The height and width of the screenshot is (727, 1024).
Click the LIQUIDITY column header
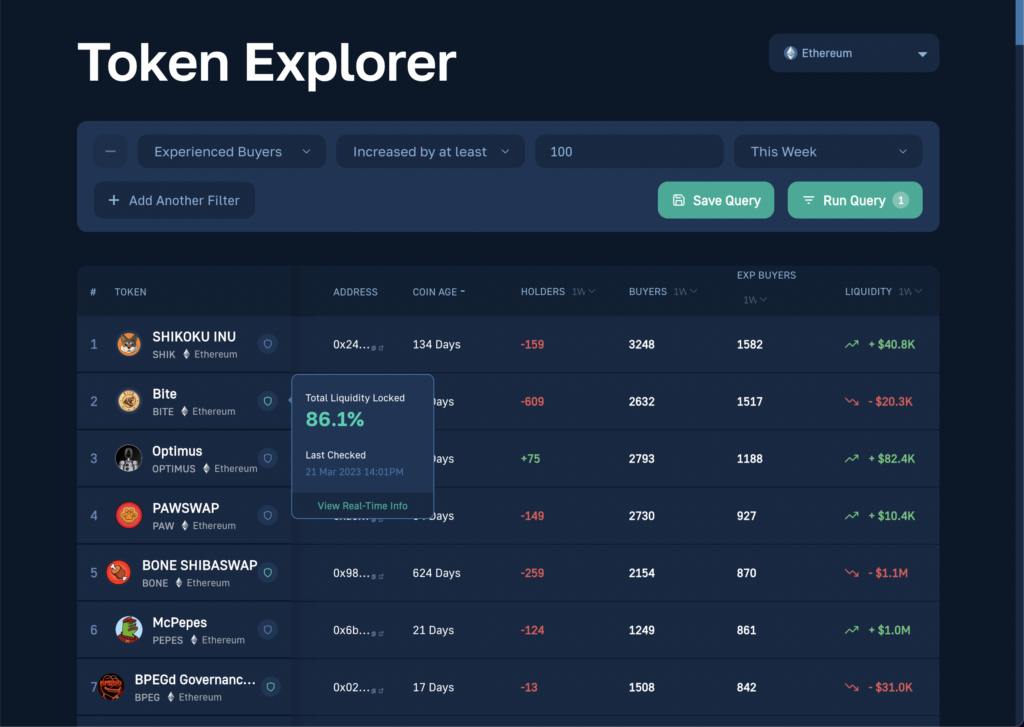[869, 291]
